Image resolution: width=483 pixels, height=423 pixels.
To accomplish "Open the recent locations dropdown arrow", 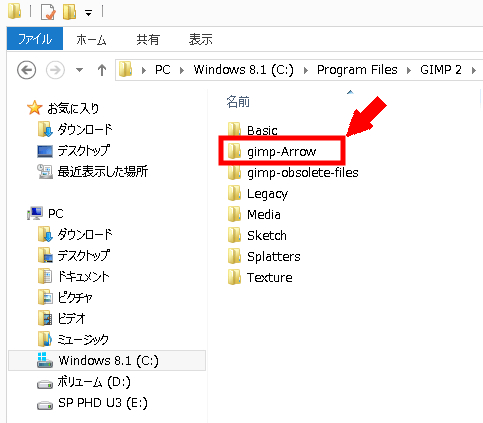I will point(79,70).
